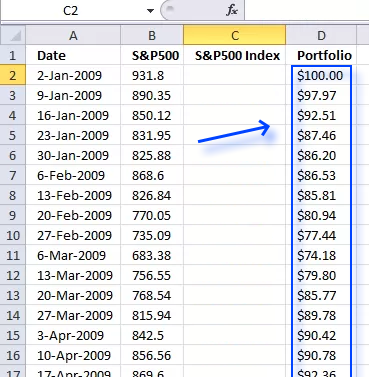Screen dimensions: 369x377
Task: Select the cell 3-Apr-2009
Action: [73, 335]
